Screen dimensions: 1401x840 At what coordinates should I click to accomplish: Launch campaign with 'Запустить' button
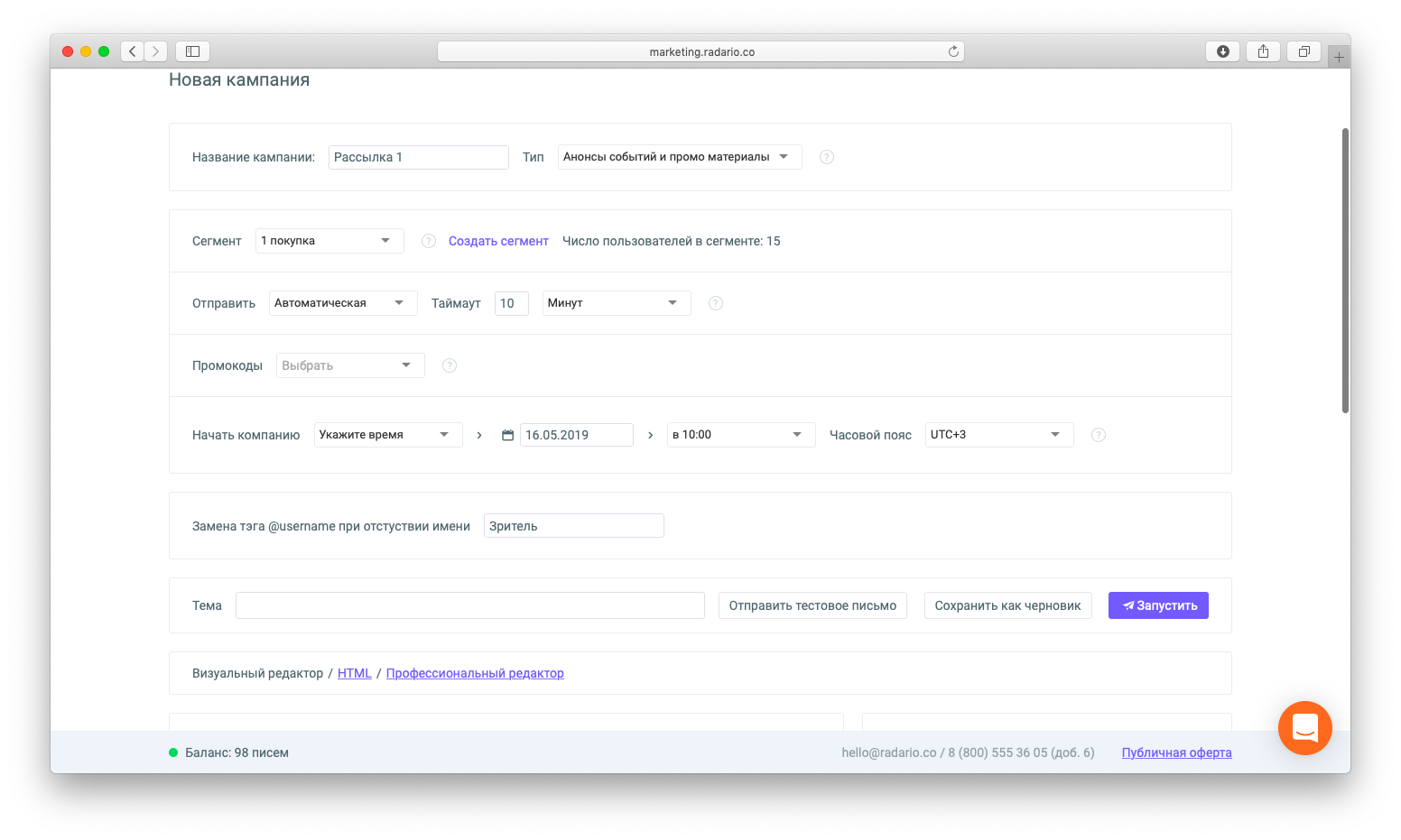(x=1158, y=605)
